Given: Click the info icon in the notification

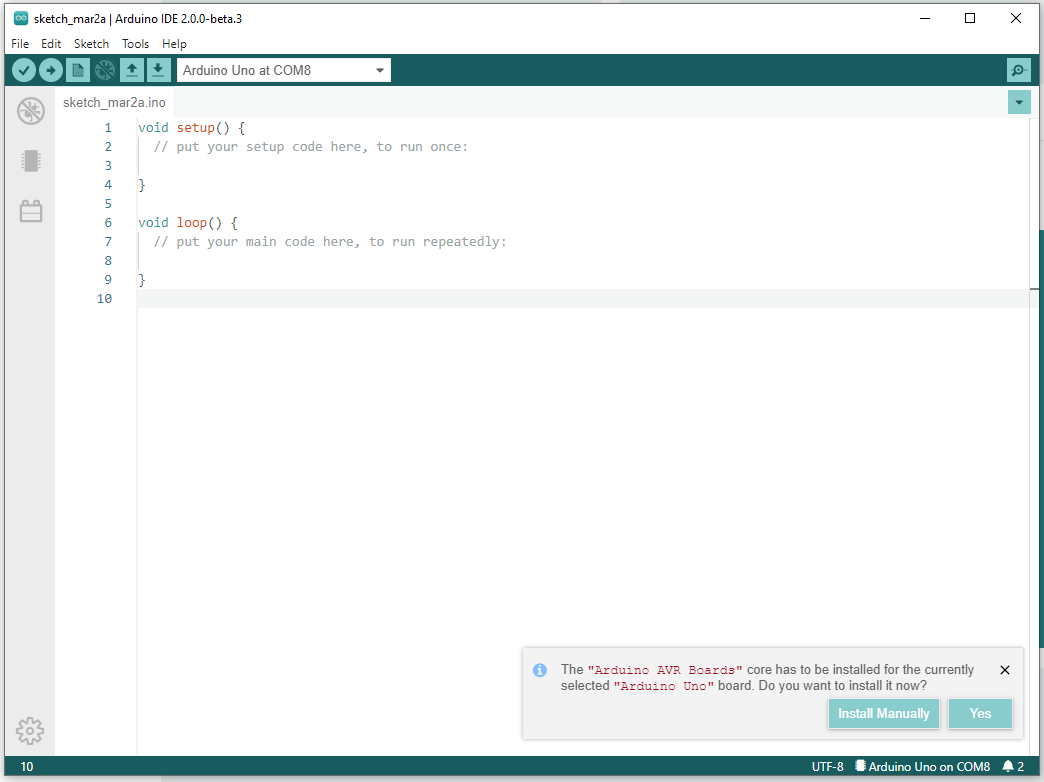Looking at the screenshot, I should [x=540, y=670].
